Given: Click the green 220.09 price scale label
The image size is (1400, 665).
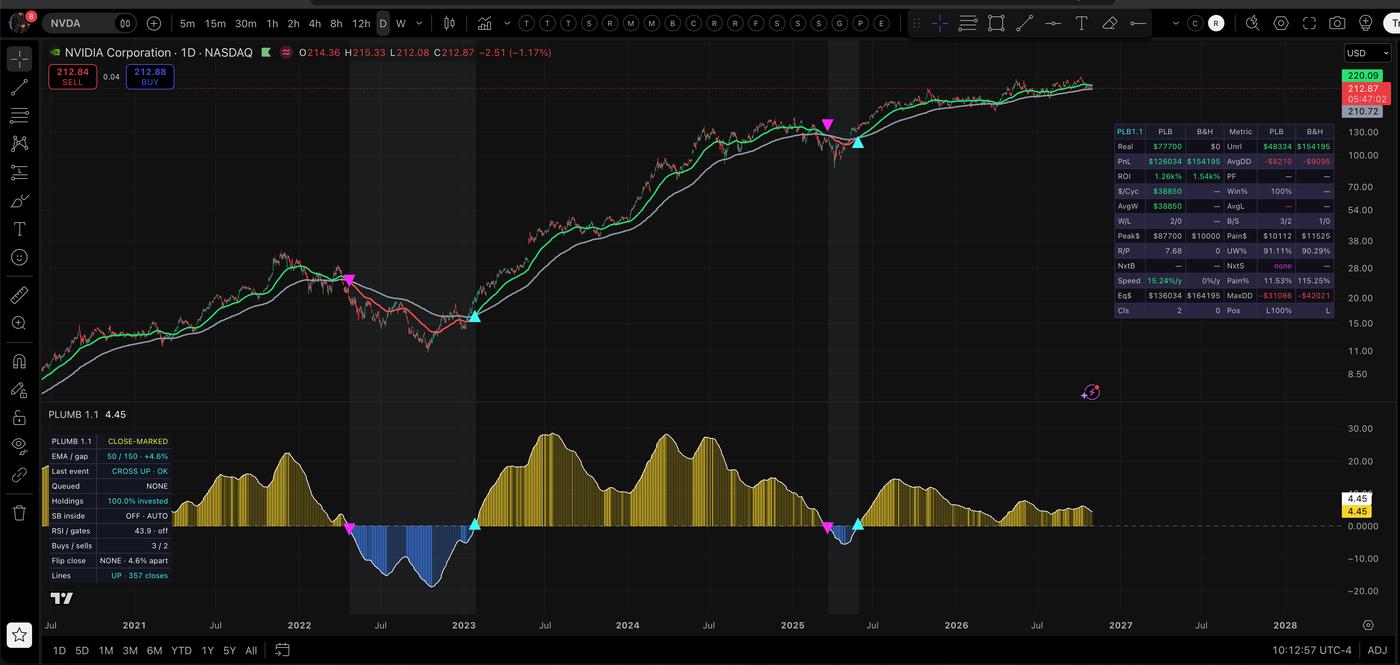Looking at the screenshot, I should click(x=1364, y=76).
